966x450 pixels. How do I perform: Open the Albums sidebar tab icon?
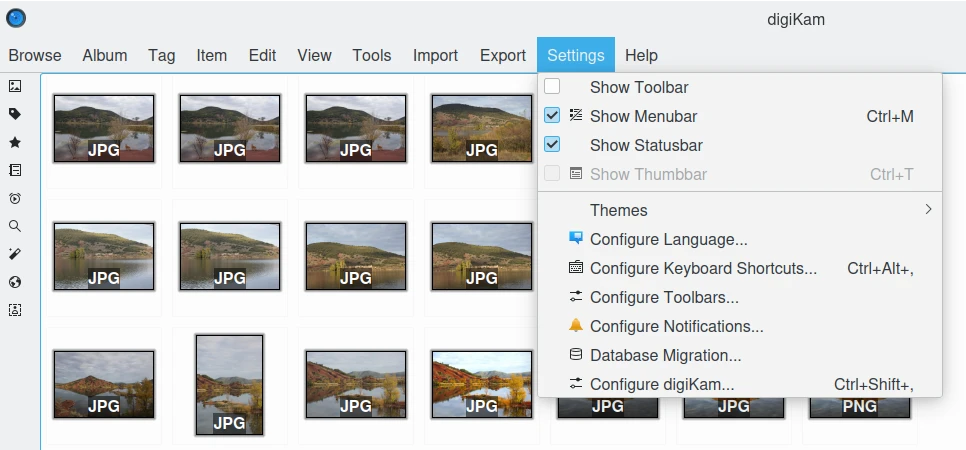(15, 86)
